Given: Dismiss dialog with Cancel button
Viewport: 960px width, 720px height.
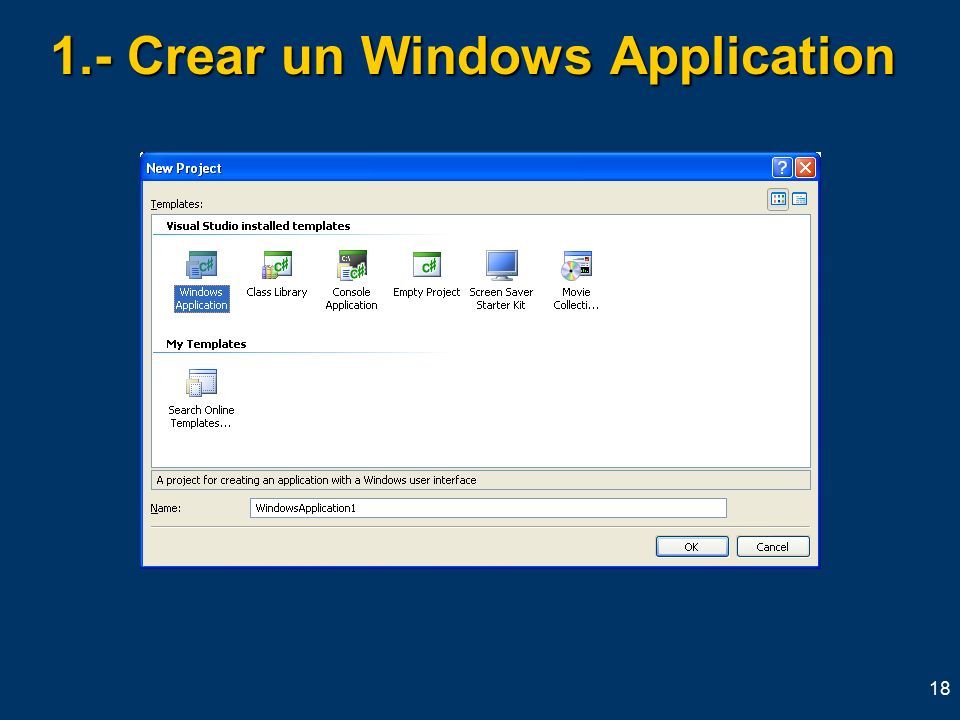Looking at the screenshot, I should [773, 547].
